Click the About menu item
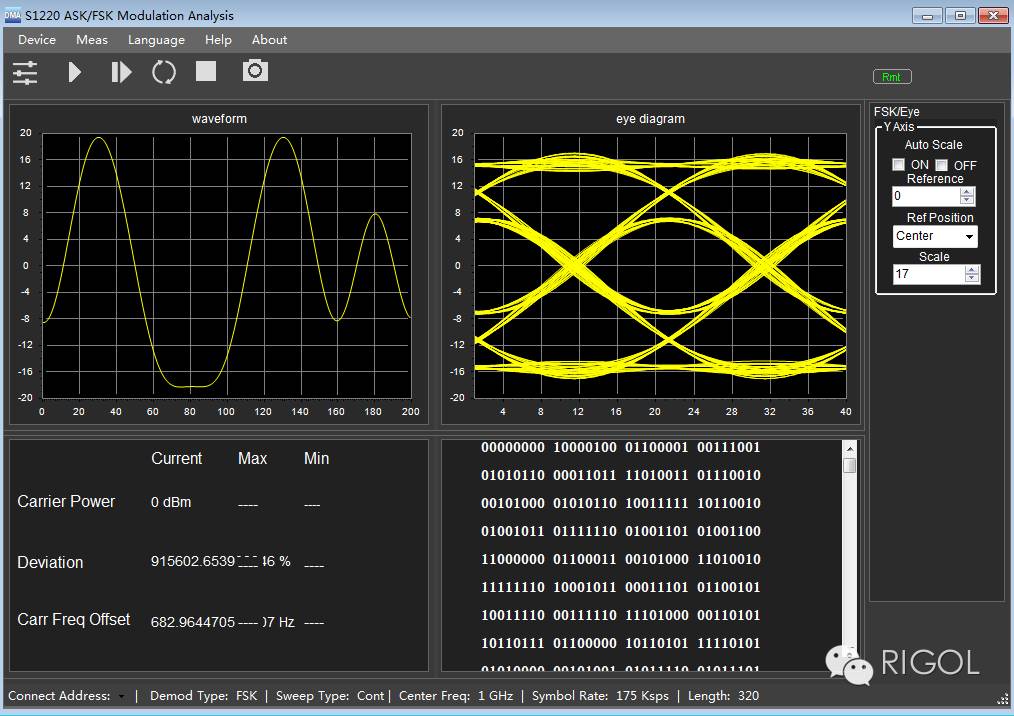Viewport: 1014px width, 716px height. click(269, 40)
